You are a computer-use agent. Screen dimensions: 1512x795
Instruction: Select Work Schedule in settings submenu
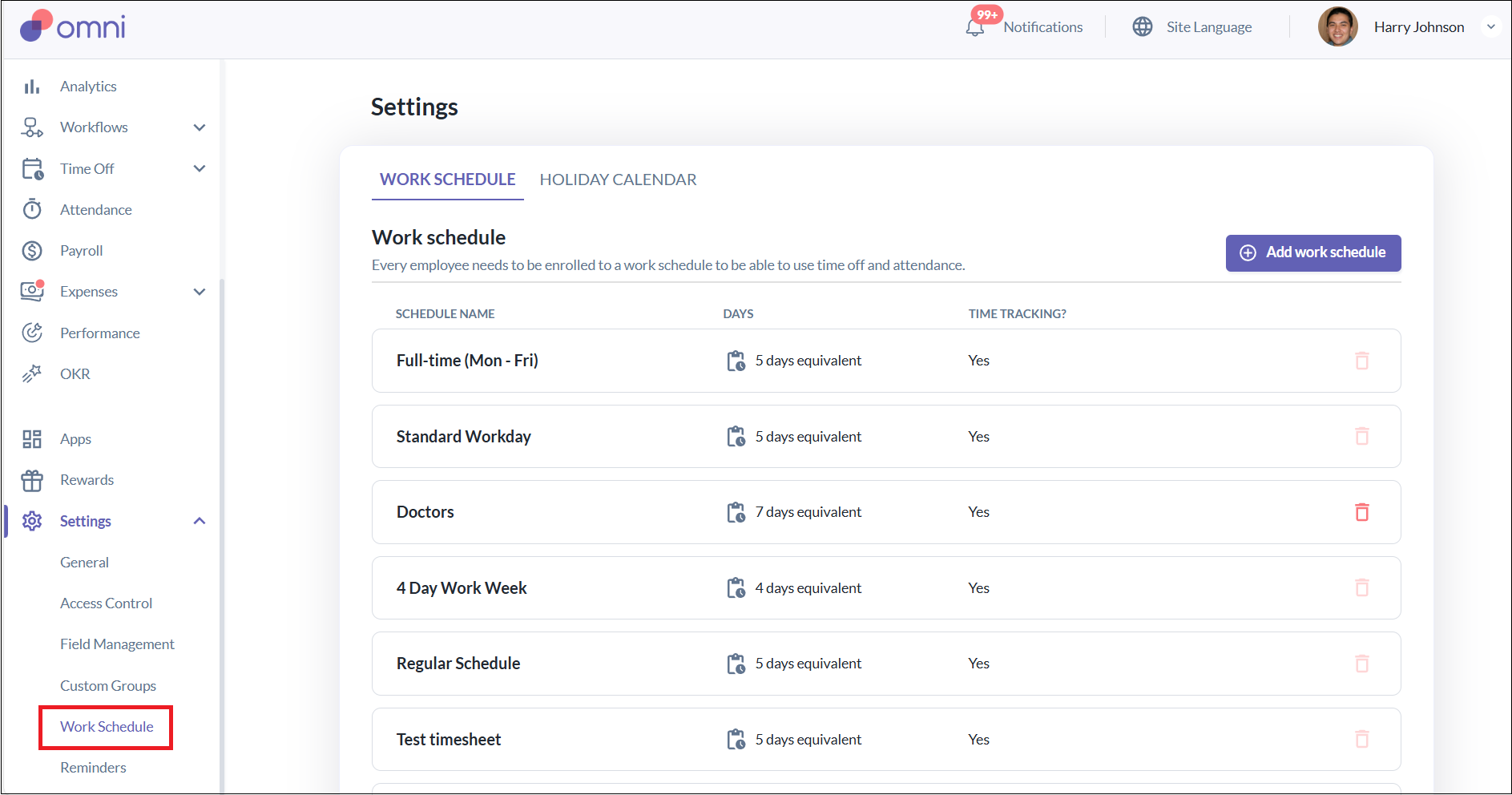(107, 727)
